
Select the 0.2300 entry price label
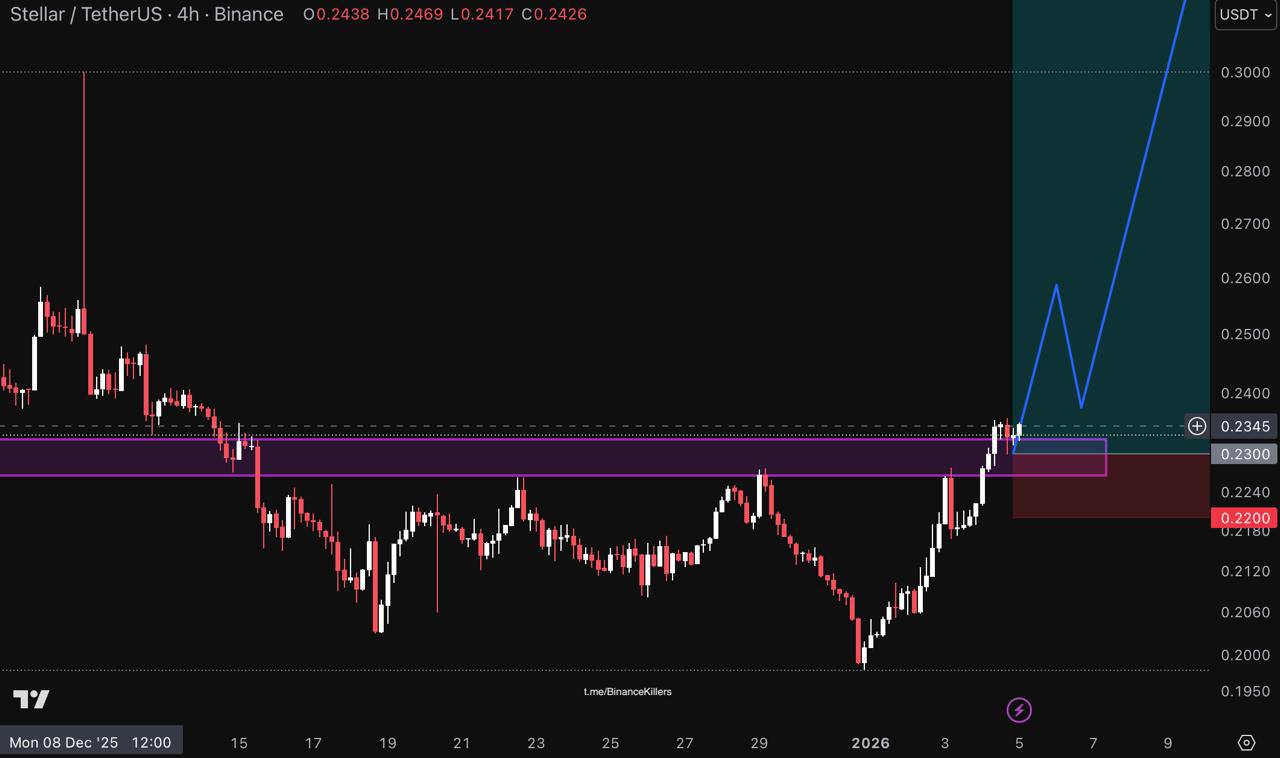point(1245,454)
